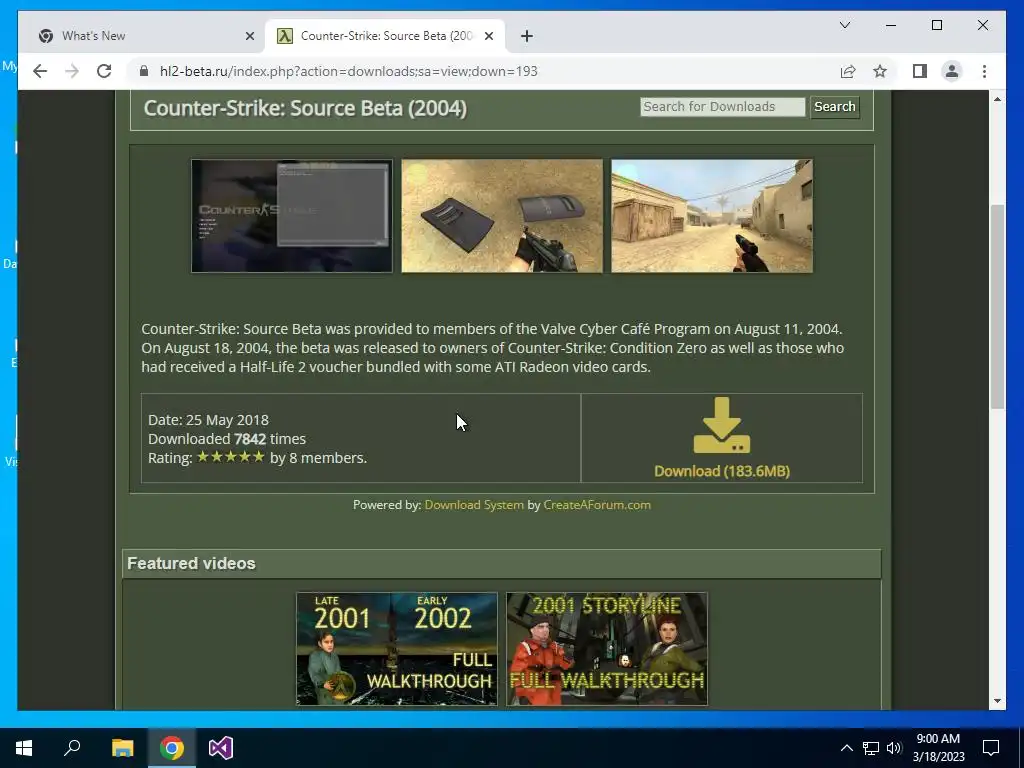Screen dimensions: 1024x768
Task: Click the Search button
Action: (x=835, y=106)
